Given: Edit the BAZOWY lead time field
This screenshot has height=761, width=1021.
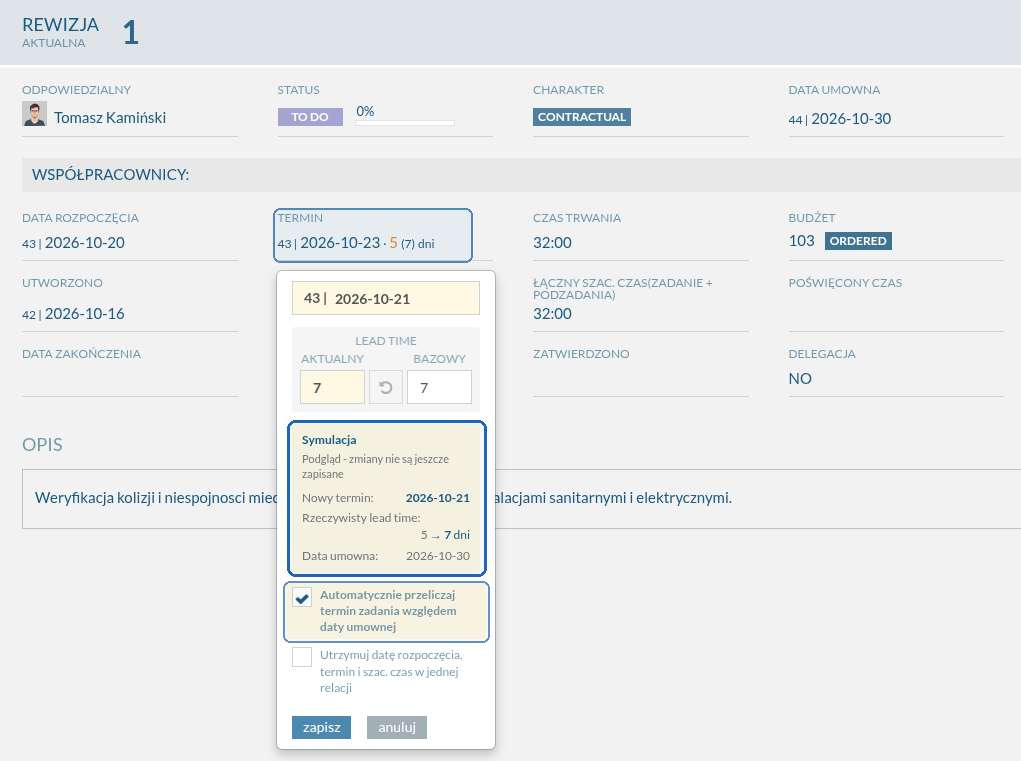Looking at the screenshot, I should (440, 387).
